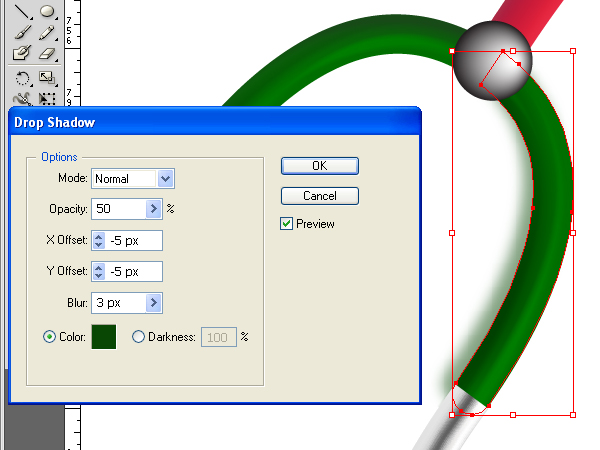Viewport: 600px width, 450px height.
Task: Open the Mode dropdown showing Normal
Action: (165, 178)
